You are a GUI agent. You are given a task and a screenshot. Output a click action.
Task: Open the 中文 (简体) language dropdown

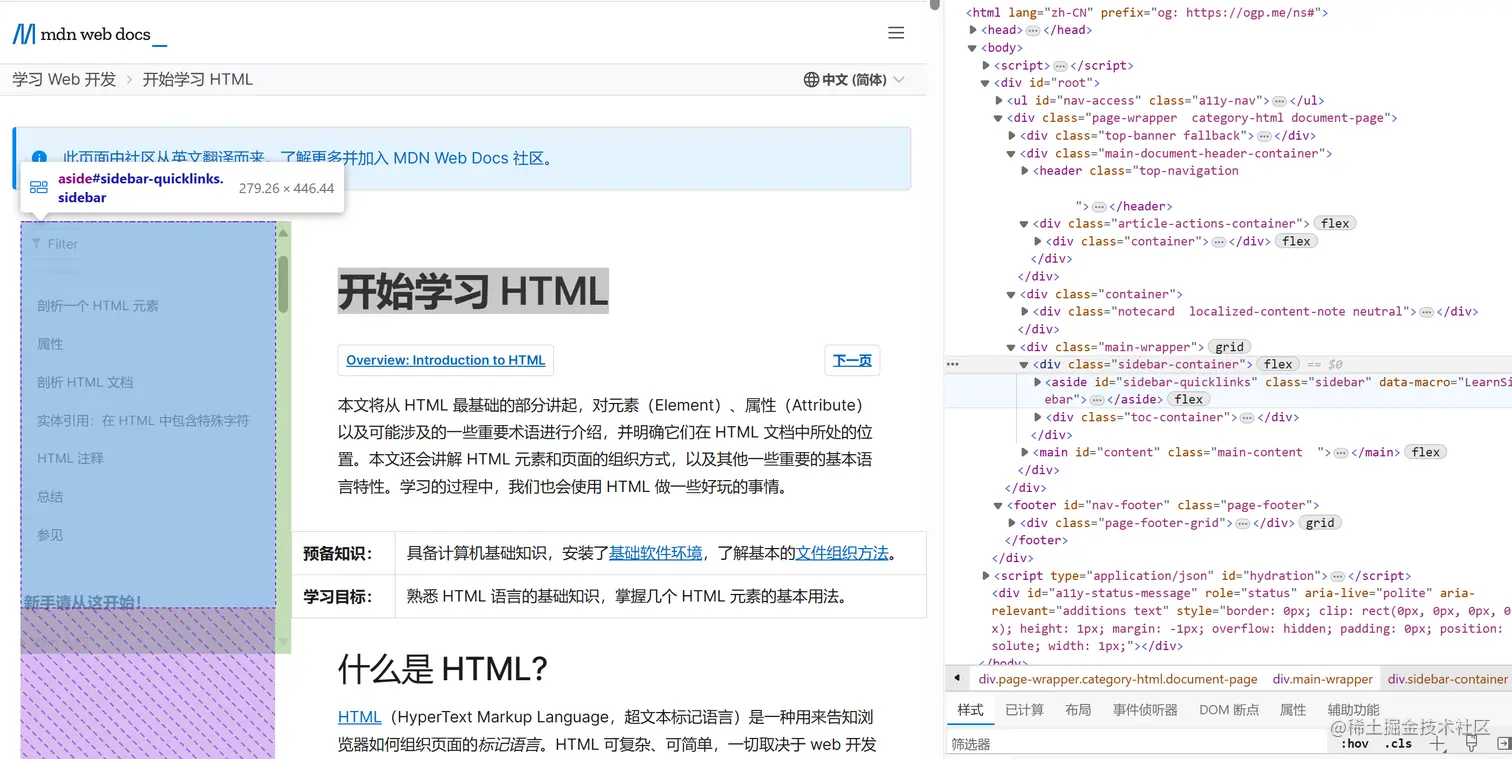854,80
